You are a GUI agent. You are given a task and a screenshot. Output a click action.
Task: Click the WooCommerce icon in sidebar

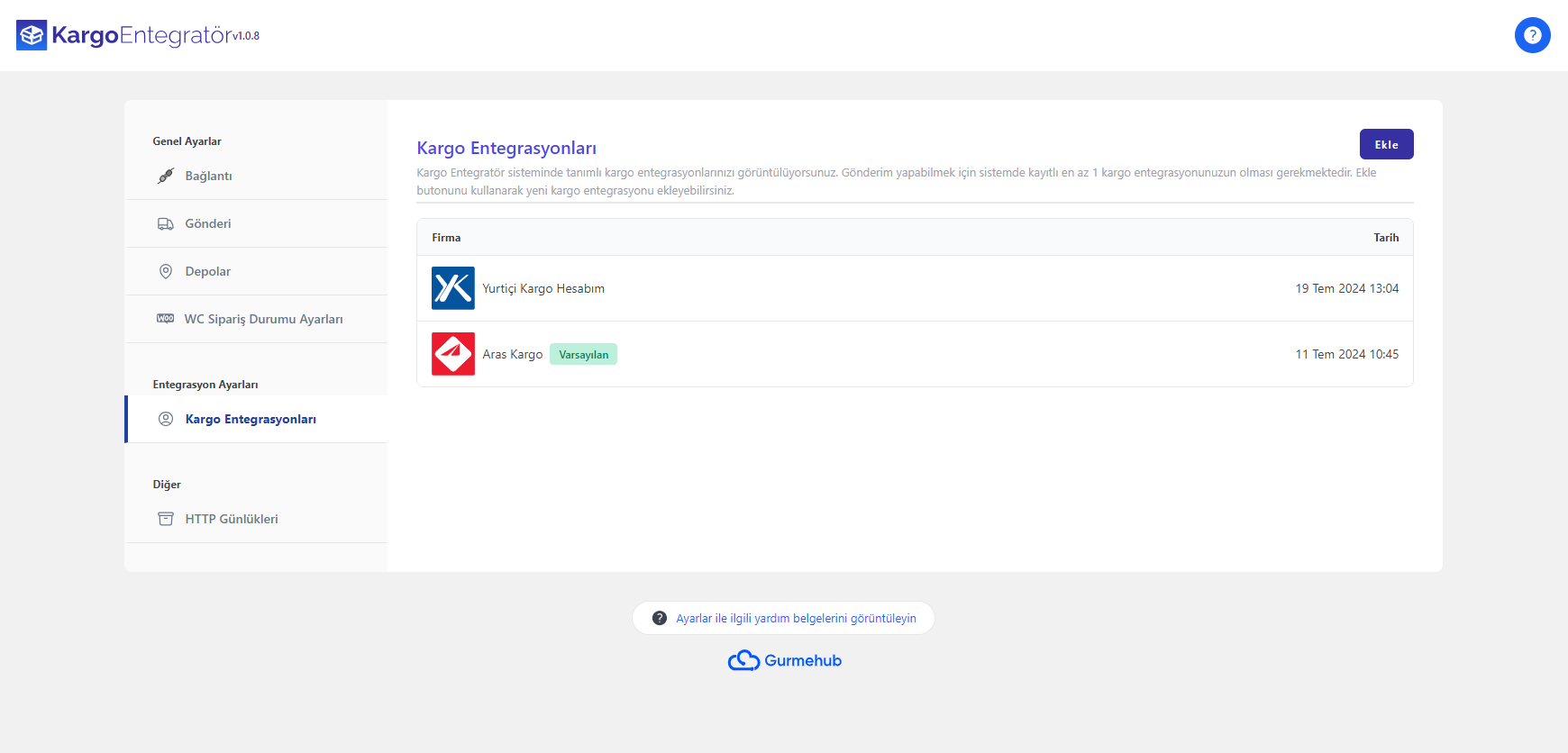[166, 319]
